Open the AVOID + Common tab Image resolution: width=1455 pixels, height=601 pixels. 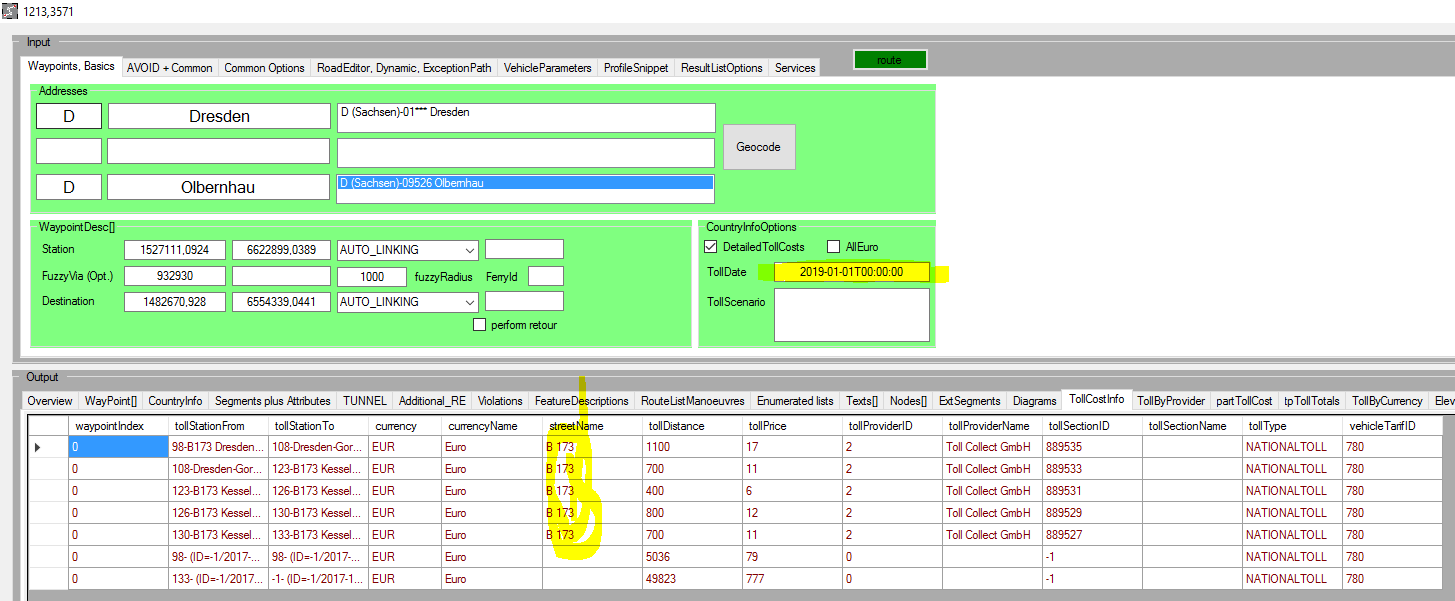point(169,68)
